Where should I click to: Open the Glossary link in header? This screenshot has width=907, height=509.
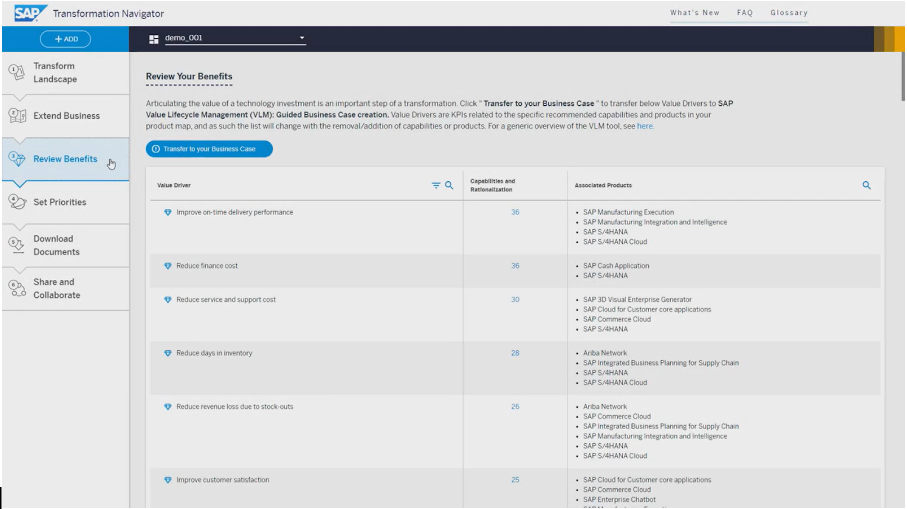point(788,12)
